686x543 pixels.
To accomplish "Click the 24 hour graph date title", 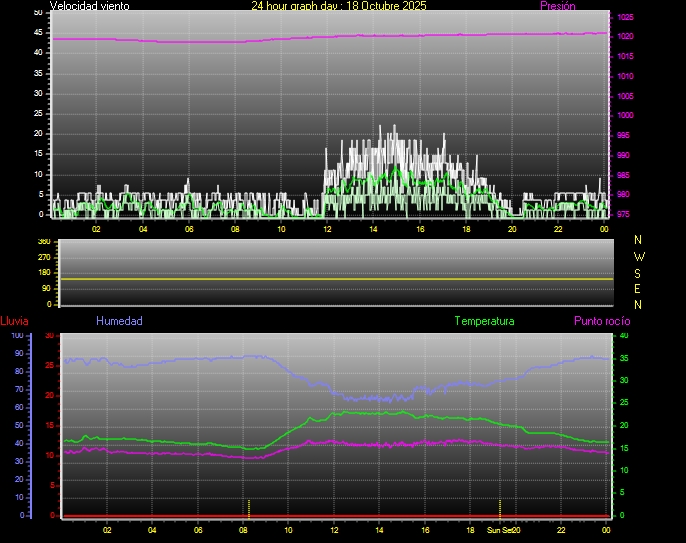I will pos(339,6).
